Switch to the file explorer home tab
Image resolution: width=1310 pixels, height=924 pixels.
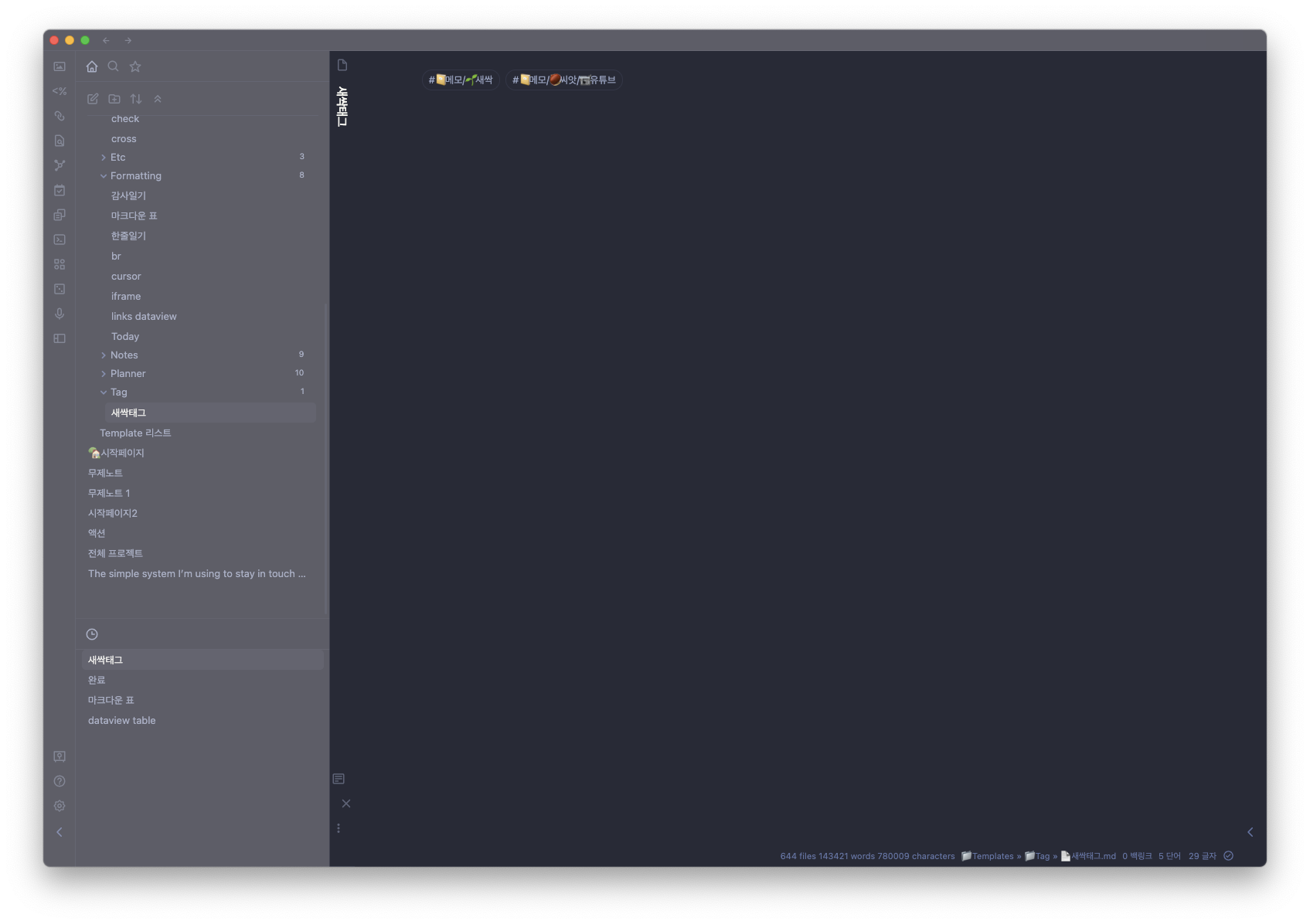(x=92, y=66)
